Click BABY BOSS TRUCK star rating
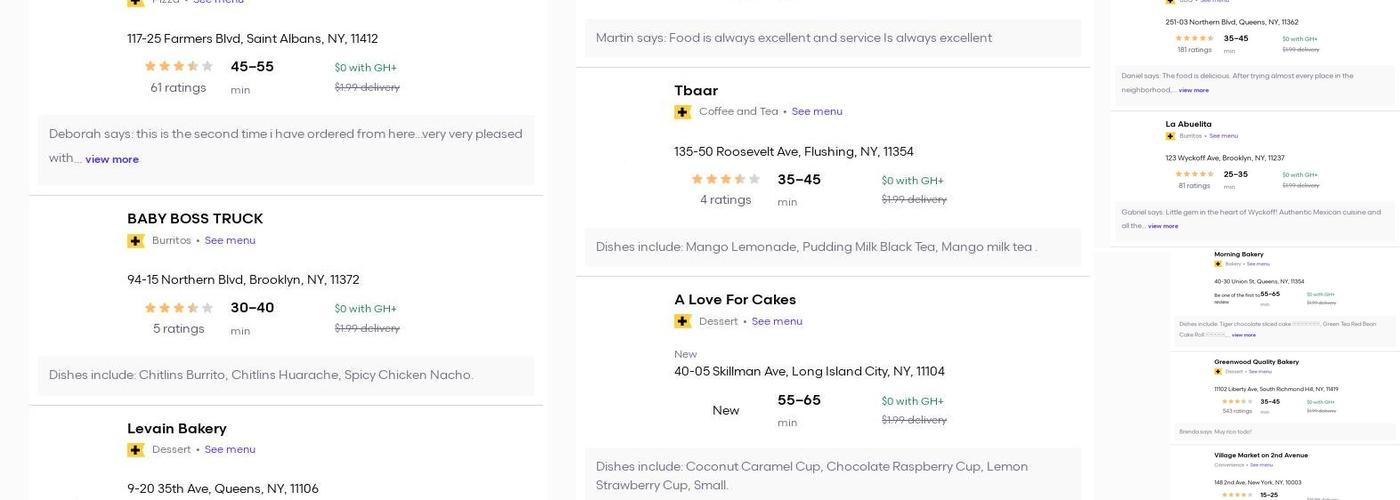 (178, 308)
